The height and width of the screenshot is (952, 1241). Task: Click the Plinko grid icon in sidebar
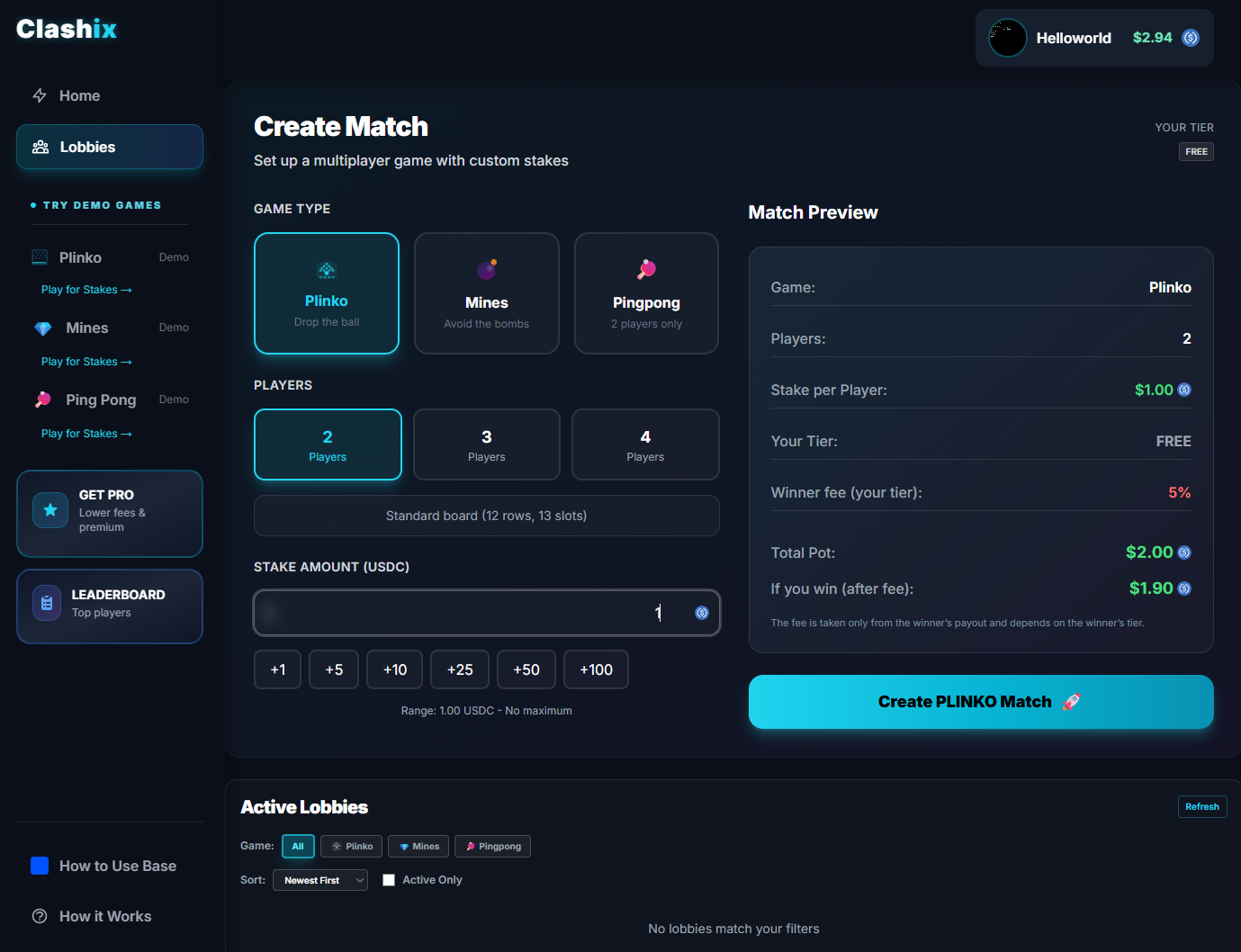(x=39, y=256)
